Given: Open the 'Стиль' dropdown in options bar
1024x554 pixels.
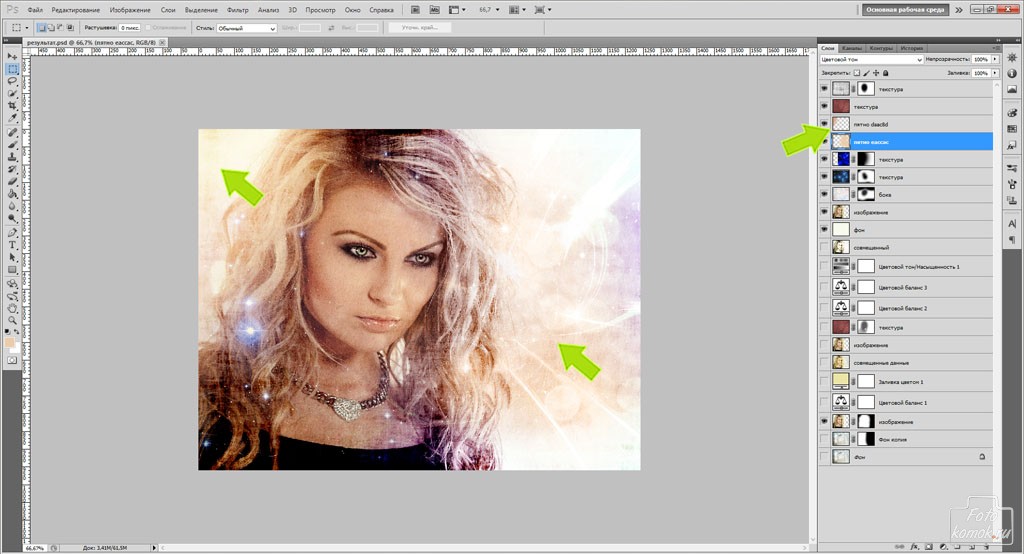Looking at the screenshot, I should [249, 28].
